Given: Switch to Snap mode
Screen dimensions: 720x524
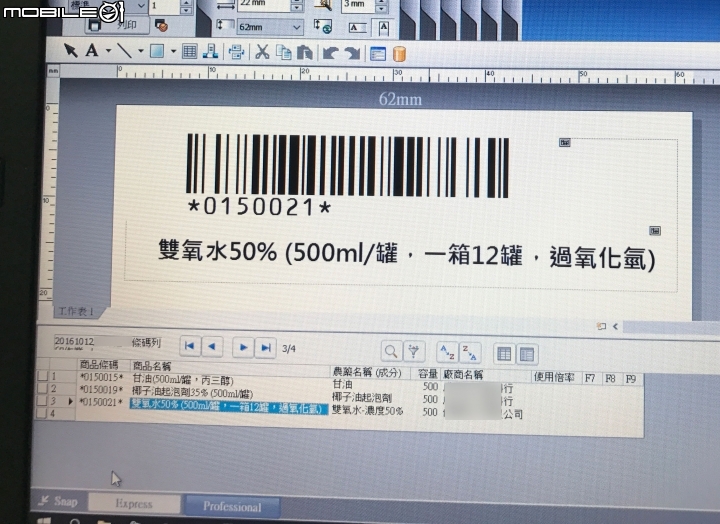Looking at the screenshot, I should 59,501.
